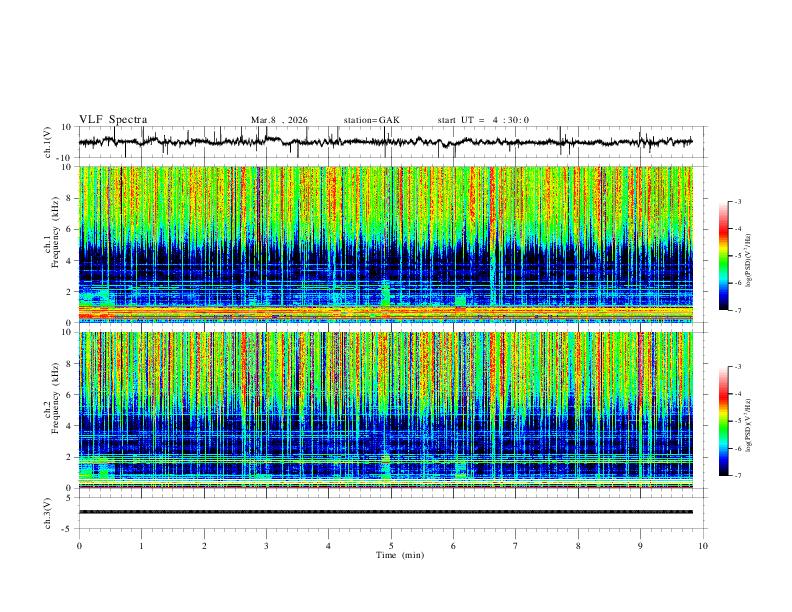Click the time axis tick label '0'
Viewport: 792px width, 612px height.
(x=79, y=546)
